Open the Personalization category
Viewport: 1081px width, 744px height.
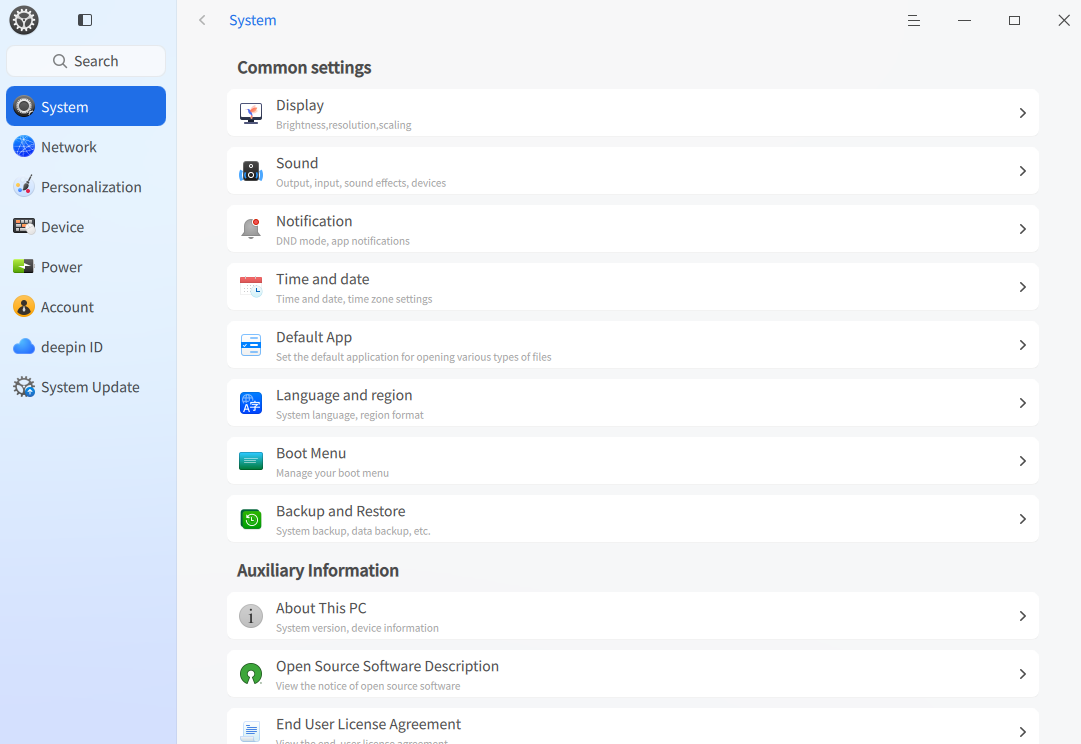coord(86,186)
